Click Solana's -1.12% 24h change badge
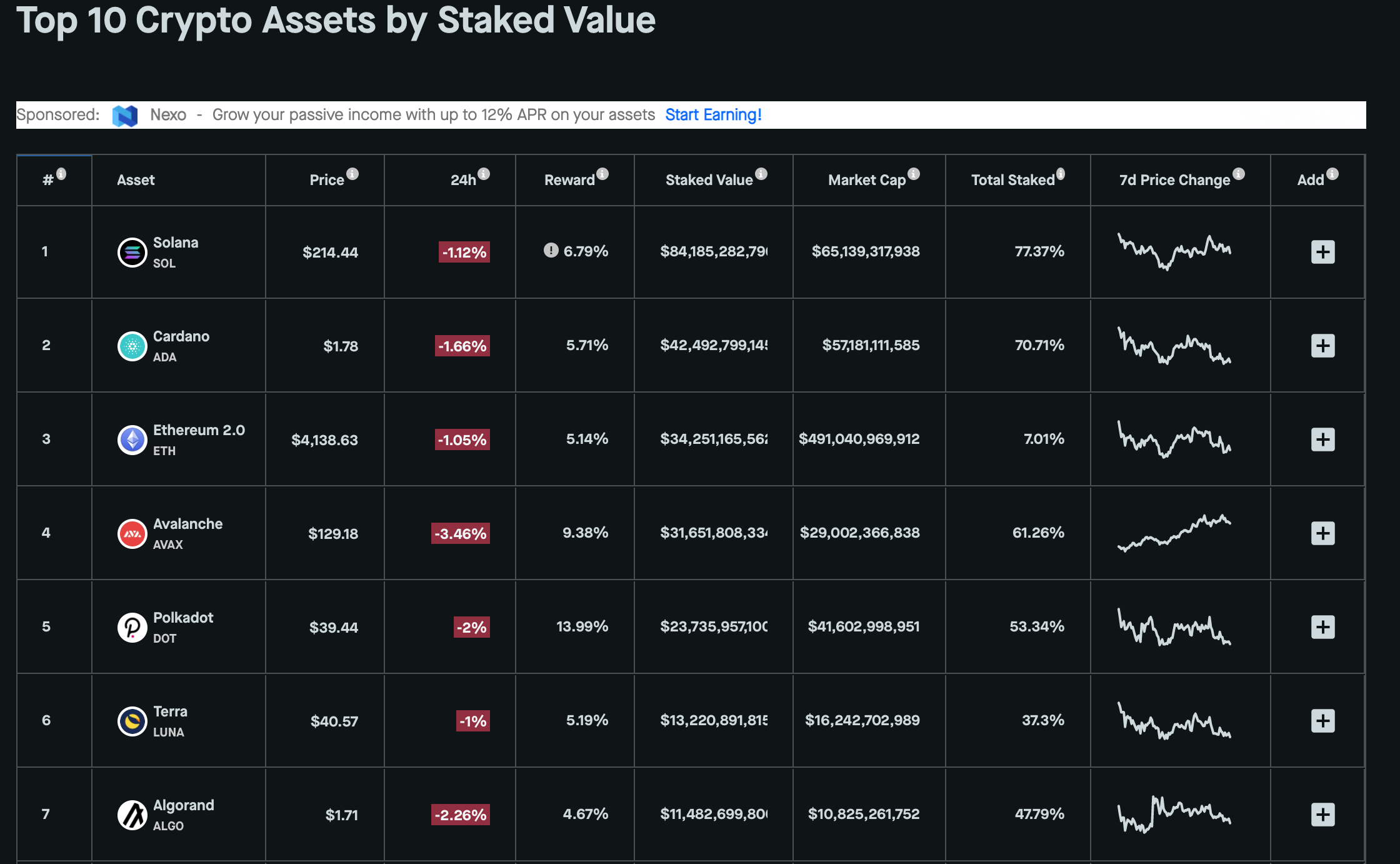 [464, 252]
